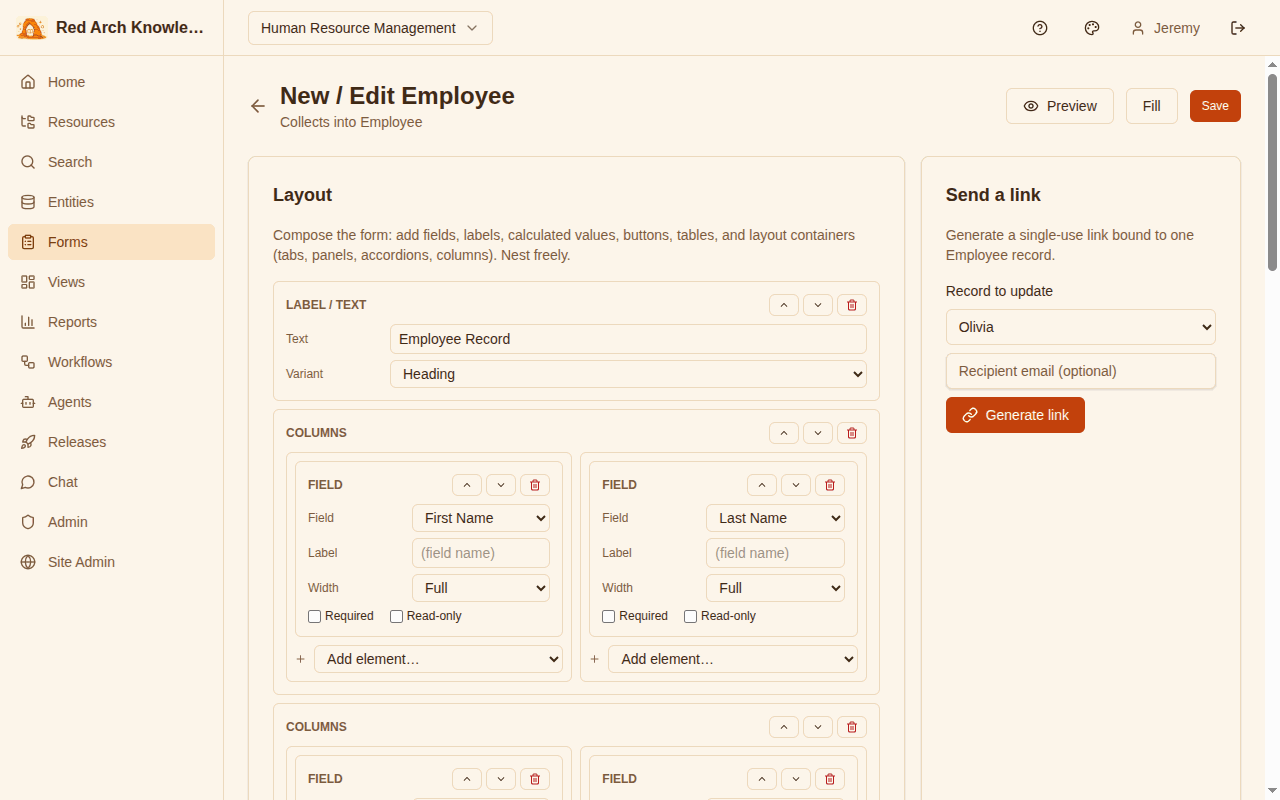
Task: Click the Label input for First Name field
Action: click(x=481, y=553)
